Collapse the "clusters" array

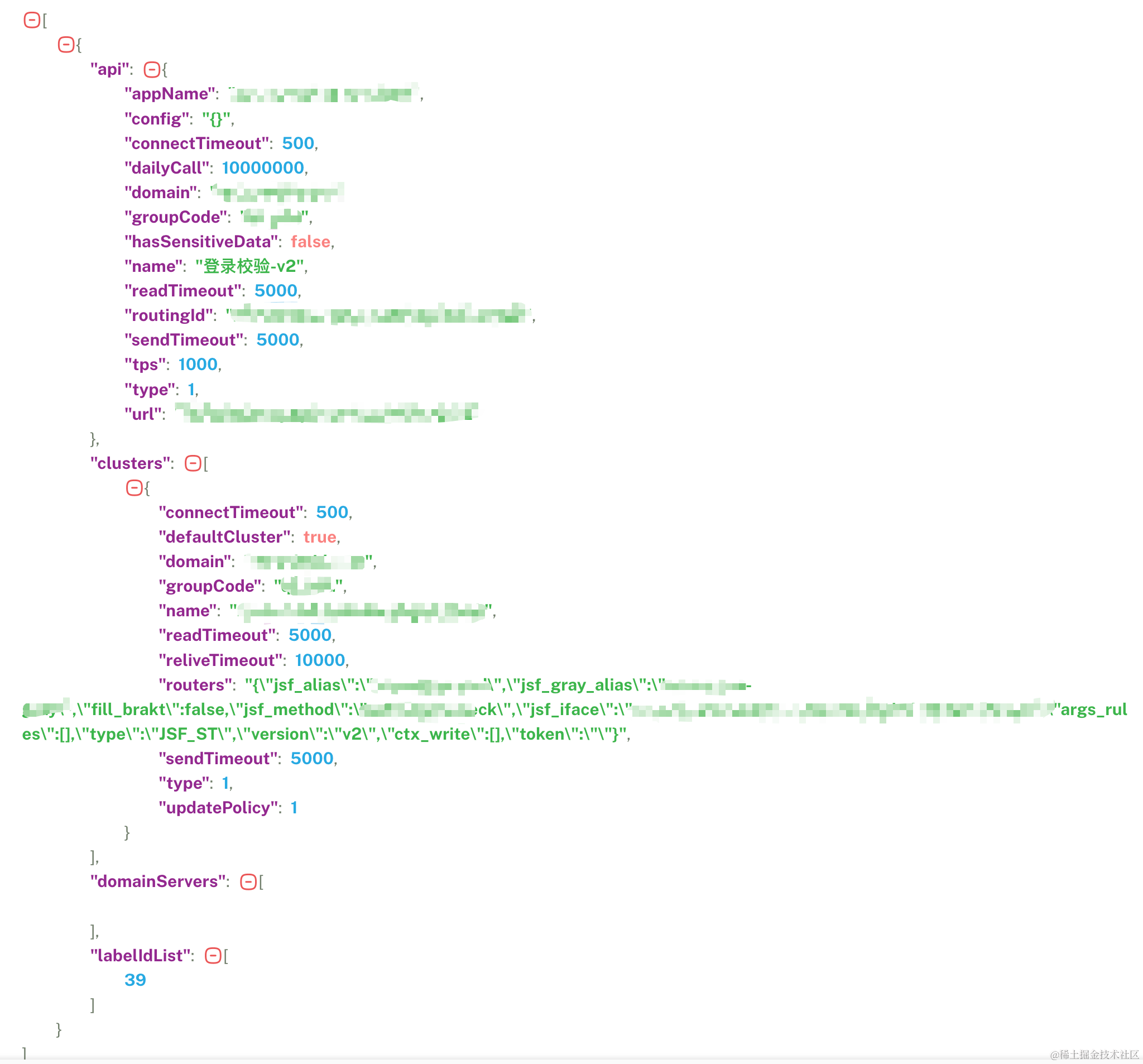coord(193,463)
